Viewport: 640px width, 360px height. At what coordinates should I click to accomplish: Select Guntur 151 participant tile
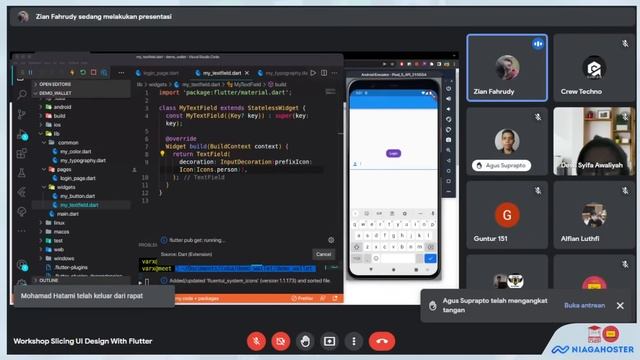click(507, 215)
